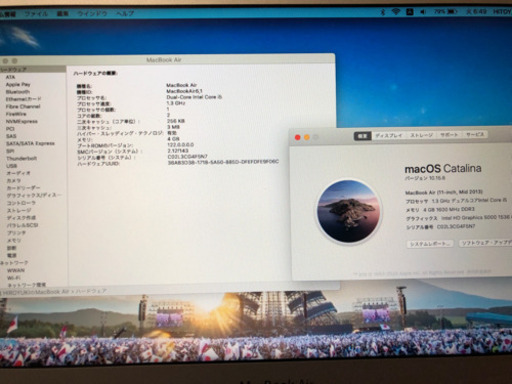Check the battery 79% indicator
Viewport: 512px width, 384px height.
(x=445, y=12)
